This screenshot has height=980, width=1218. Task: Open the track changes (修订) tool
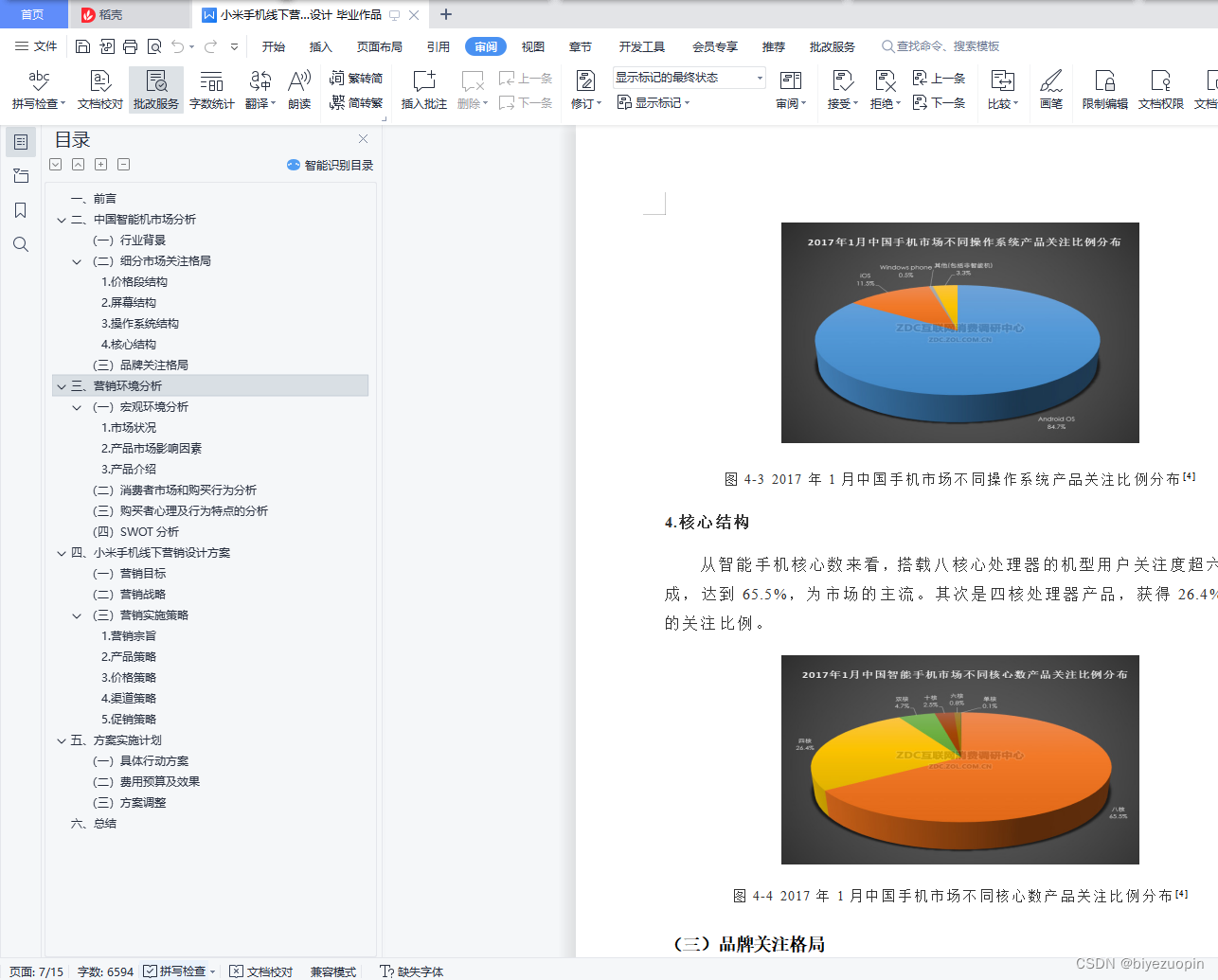[586, 90]
